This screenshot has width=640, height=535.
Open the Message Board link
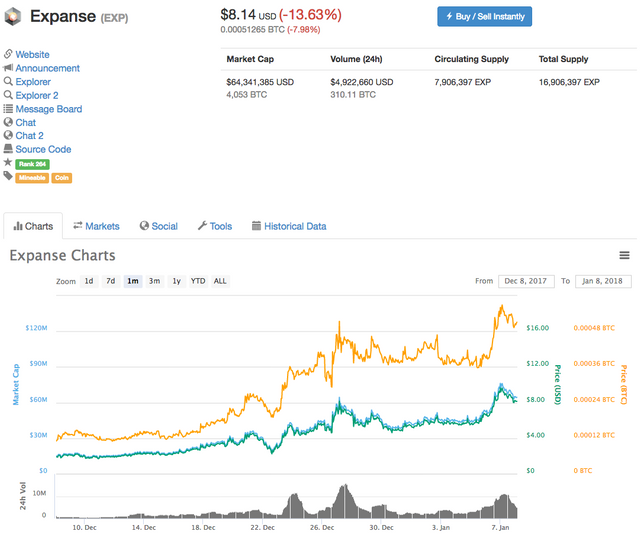(49, 109)
